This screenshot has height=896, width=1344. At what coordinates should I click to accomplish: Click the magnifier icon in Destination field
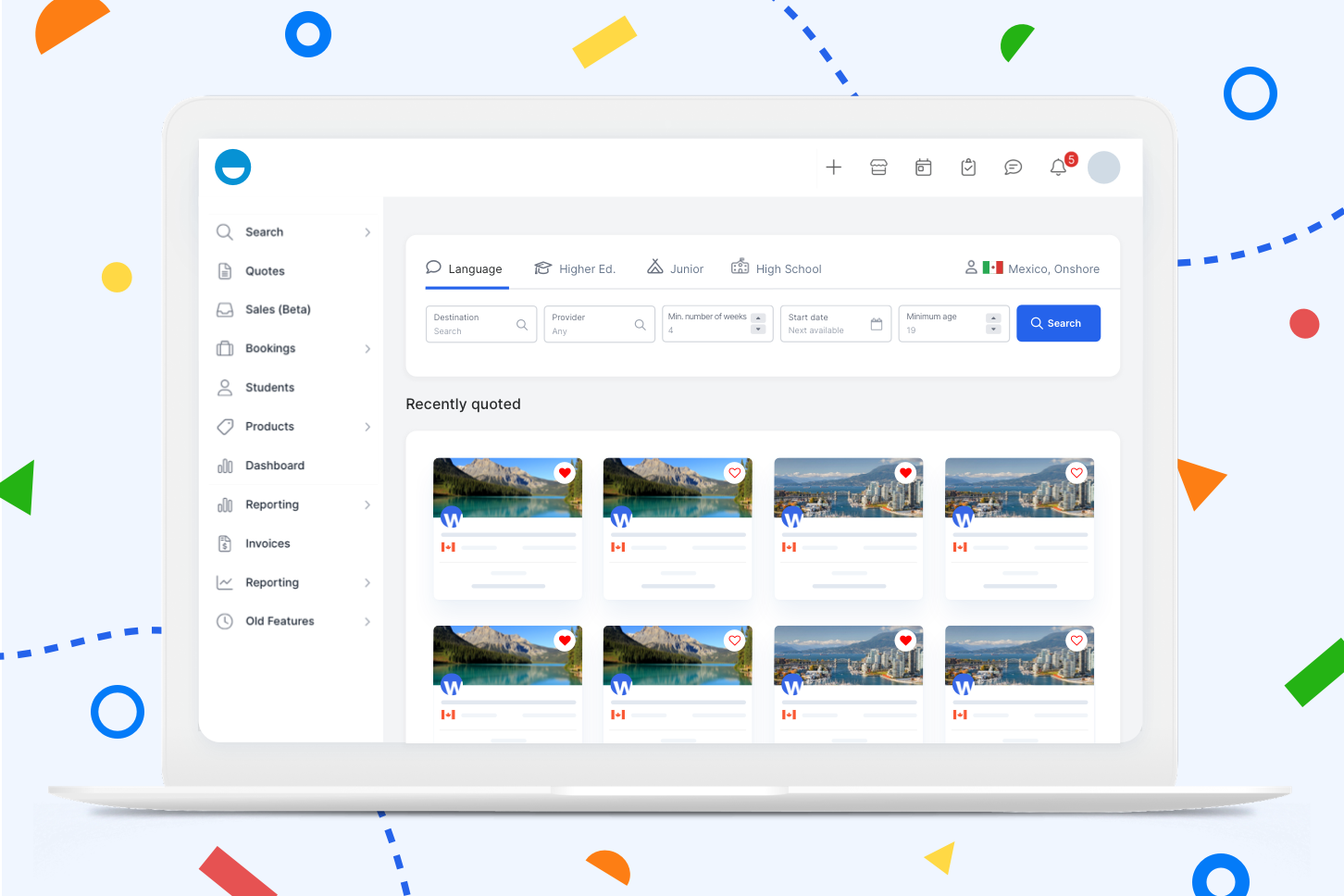pyautogui.click(x=522, y=325)
